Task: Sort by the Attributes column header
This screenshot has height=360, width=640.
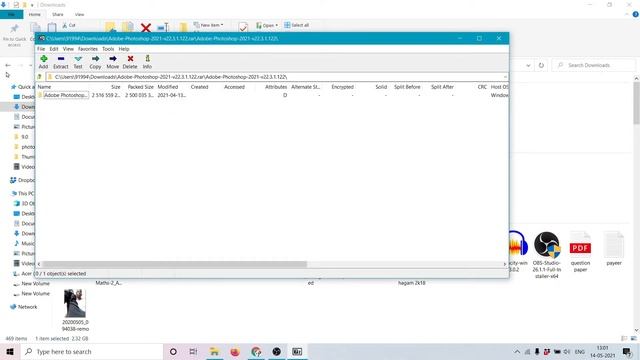Action: [276, 87]
